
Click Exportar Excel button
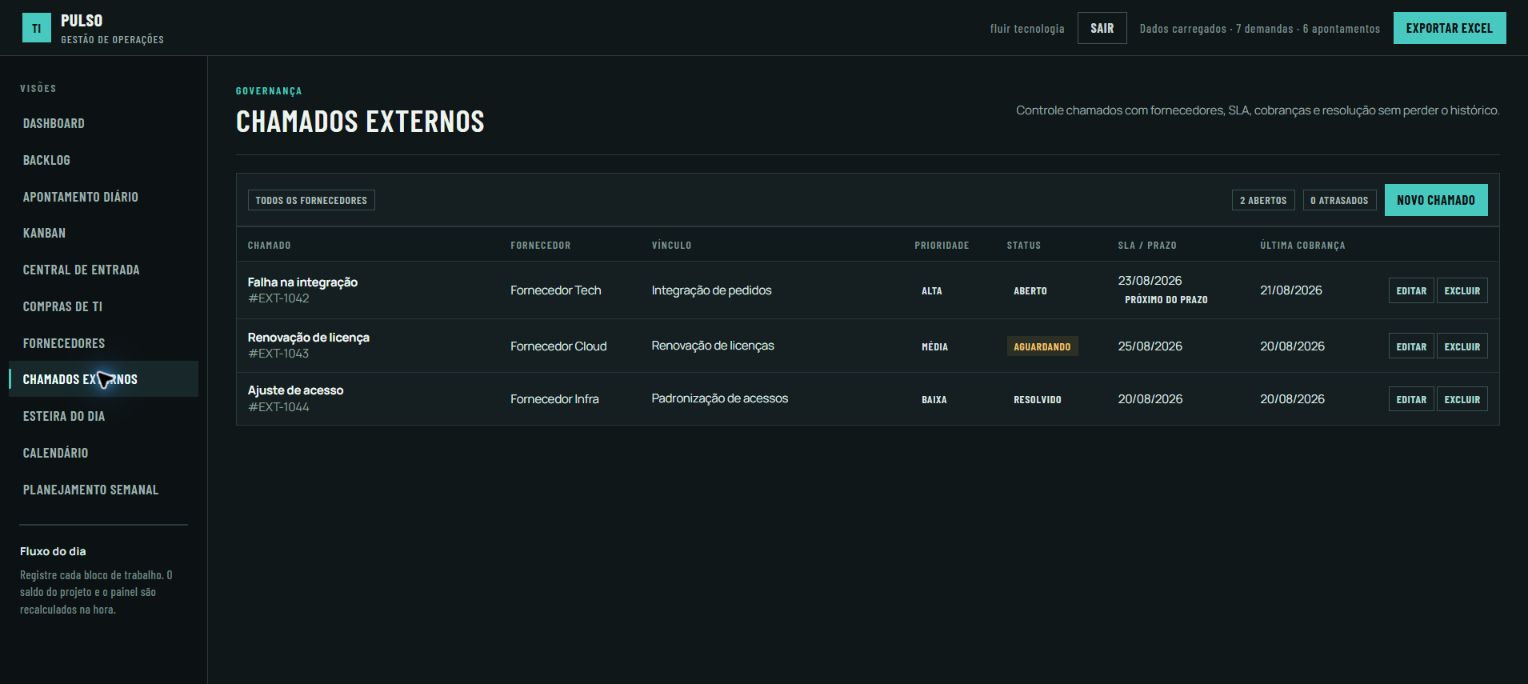coord(1449,28)
